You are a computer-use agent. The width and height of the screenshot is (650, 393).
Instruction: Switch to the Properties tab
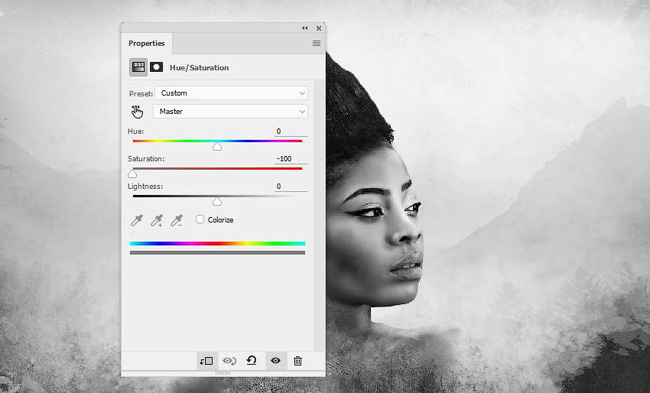(x=146, y=44)
